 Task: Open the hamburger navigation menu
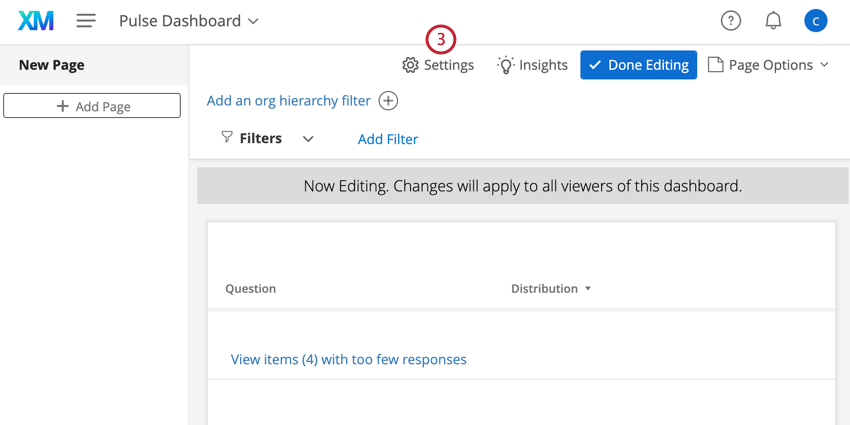pos(86,21)
